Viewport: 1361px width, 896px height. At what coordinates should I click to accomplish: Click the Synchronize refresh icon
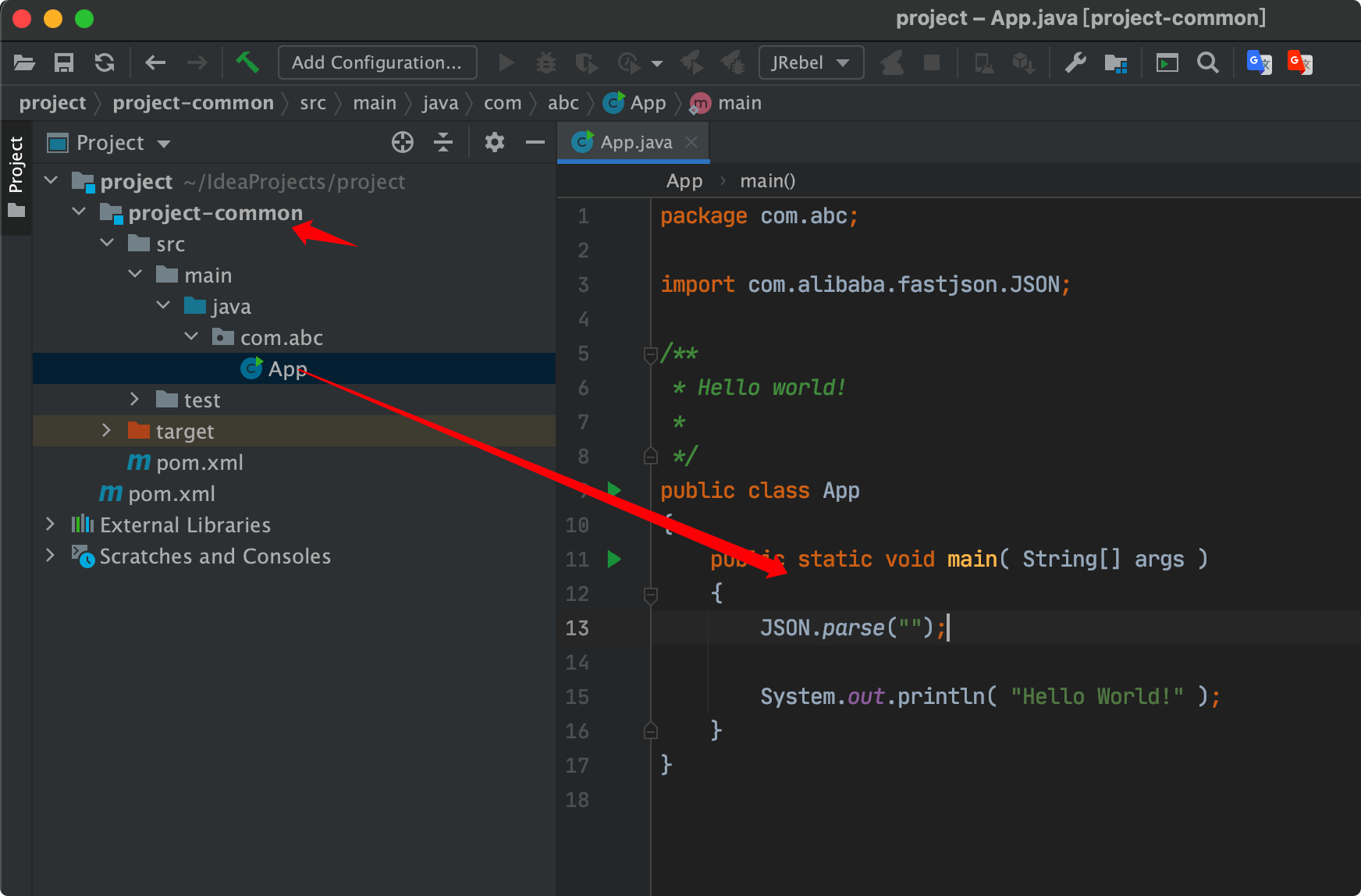[105, 62]
